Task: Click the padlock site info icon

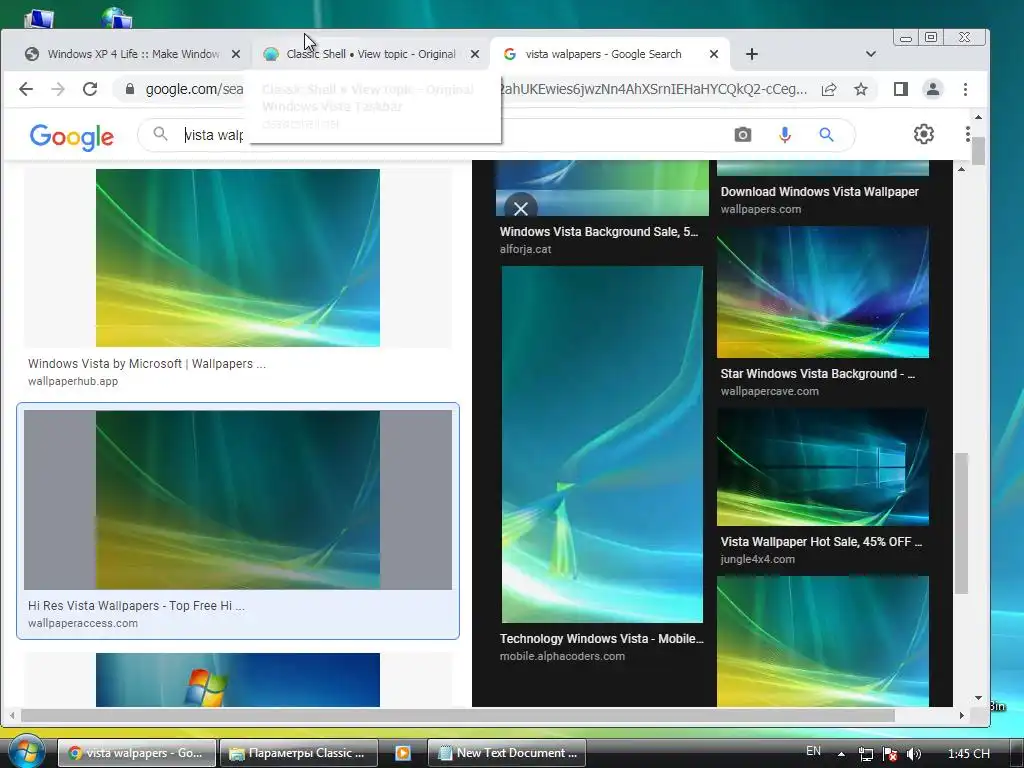Action: (x=129, y=89)
